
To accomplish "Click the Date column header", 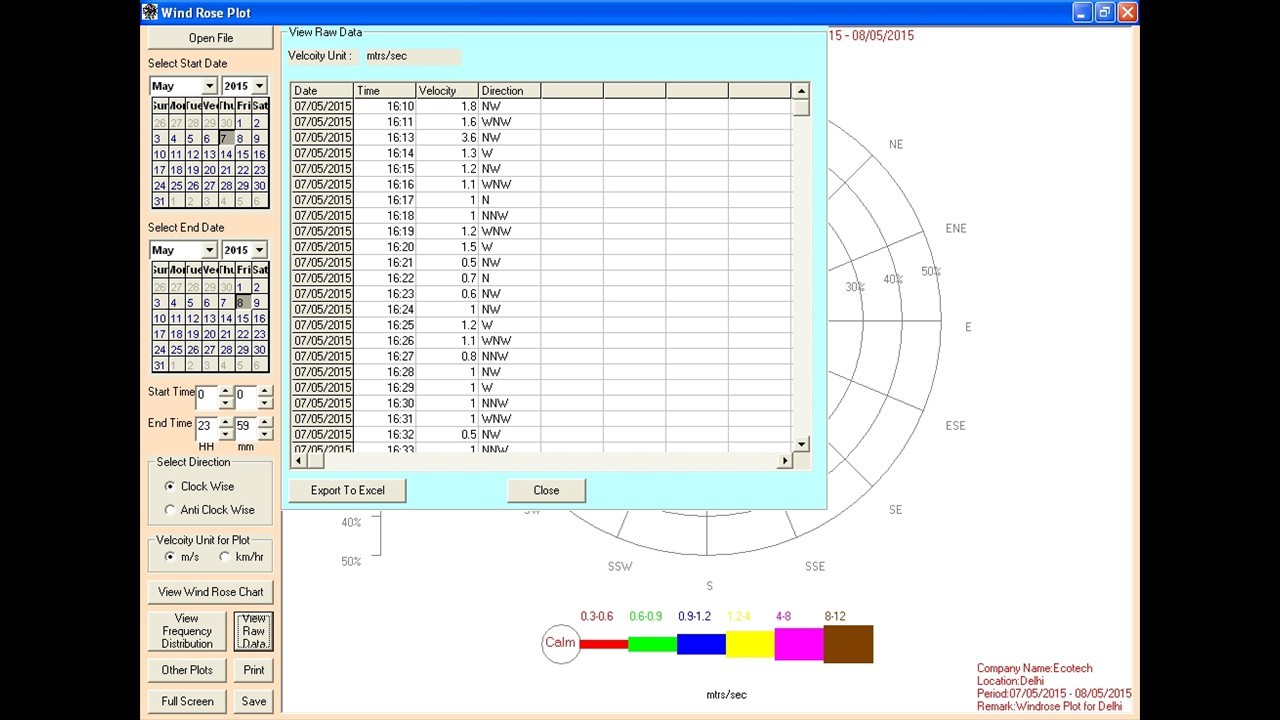I will [x=322, y=90].
